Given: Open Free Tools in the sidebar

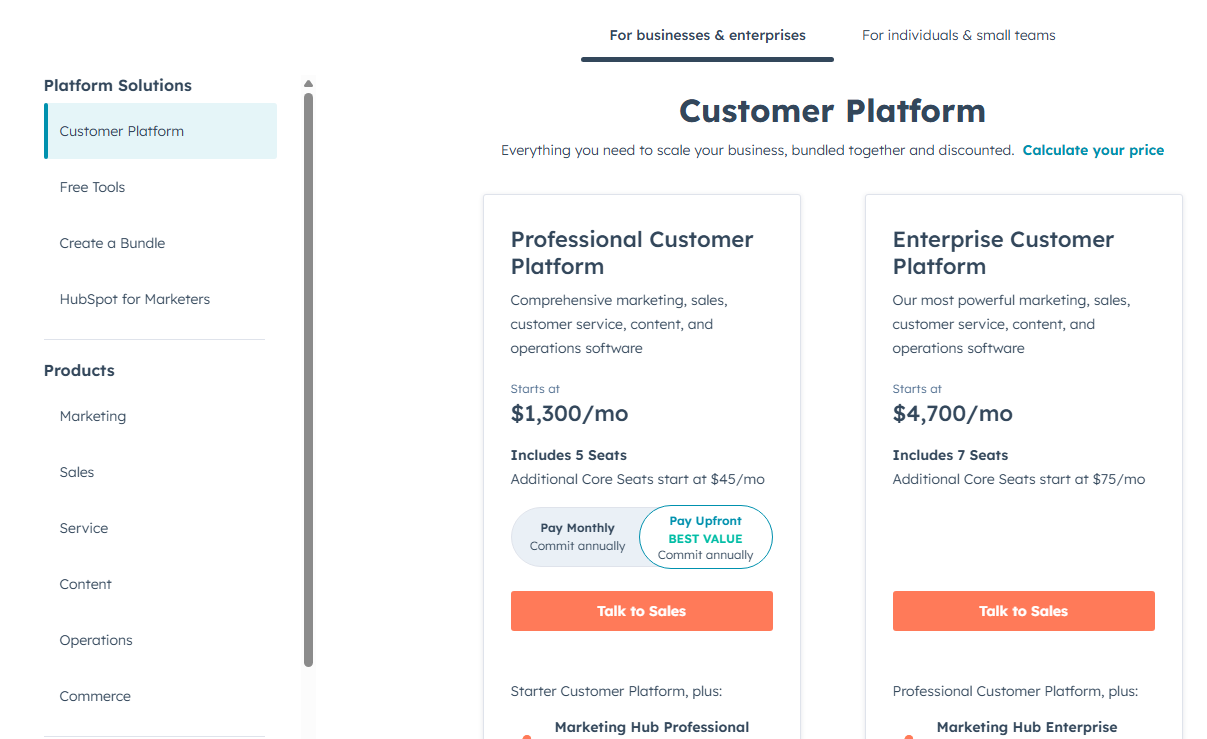Looking at the screenshot, I should coord(92,187).
